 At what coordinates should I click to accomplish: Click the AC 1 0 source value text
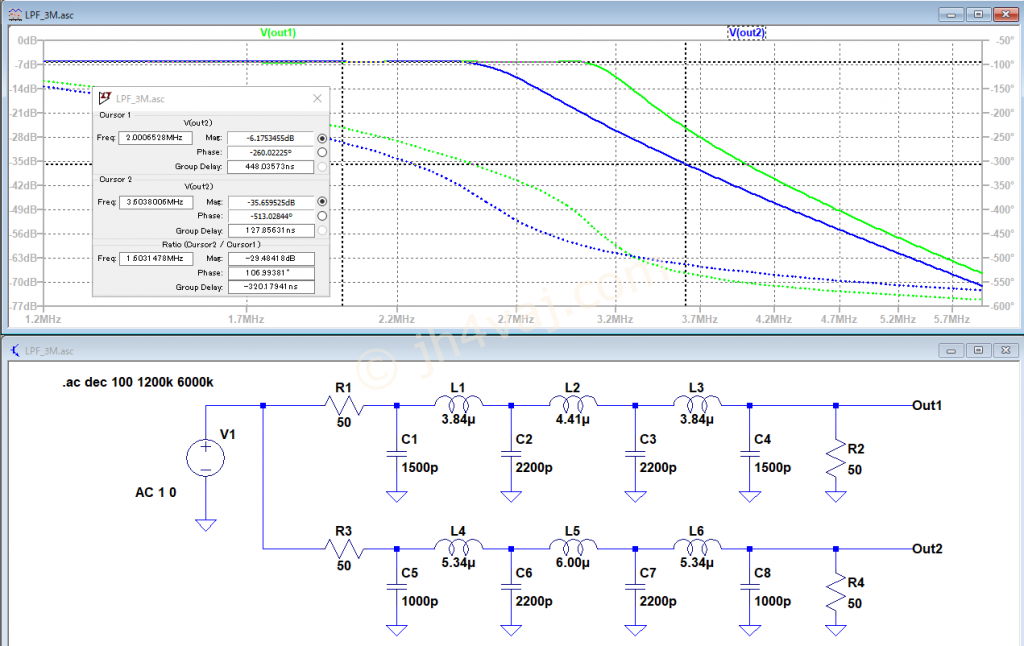155,493
